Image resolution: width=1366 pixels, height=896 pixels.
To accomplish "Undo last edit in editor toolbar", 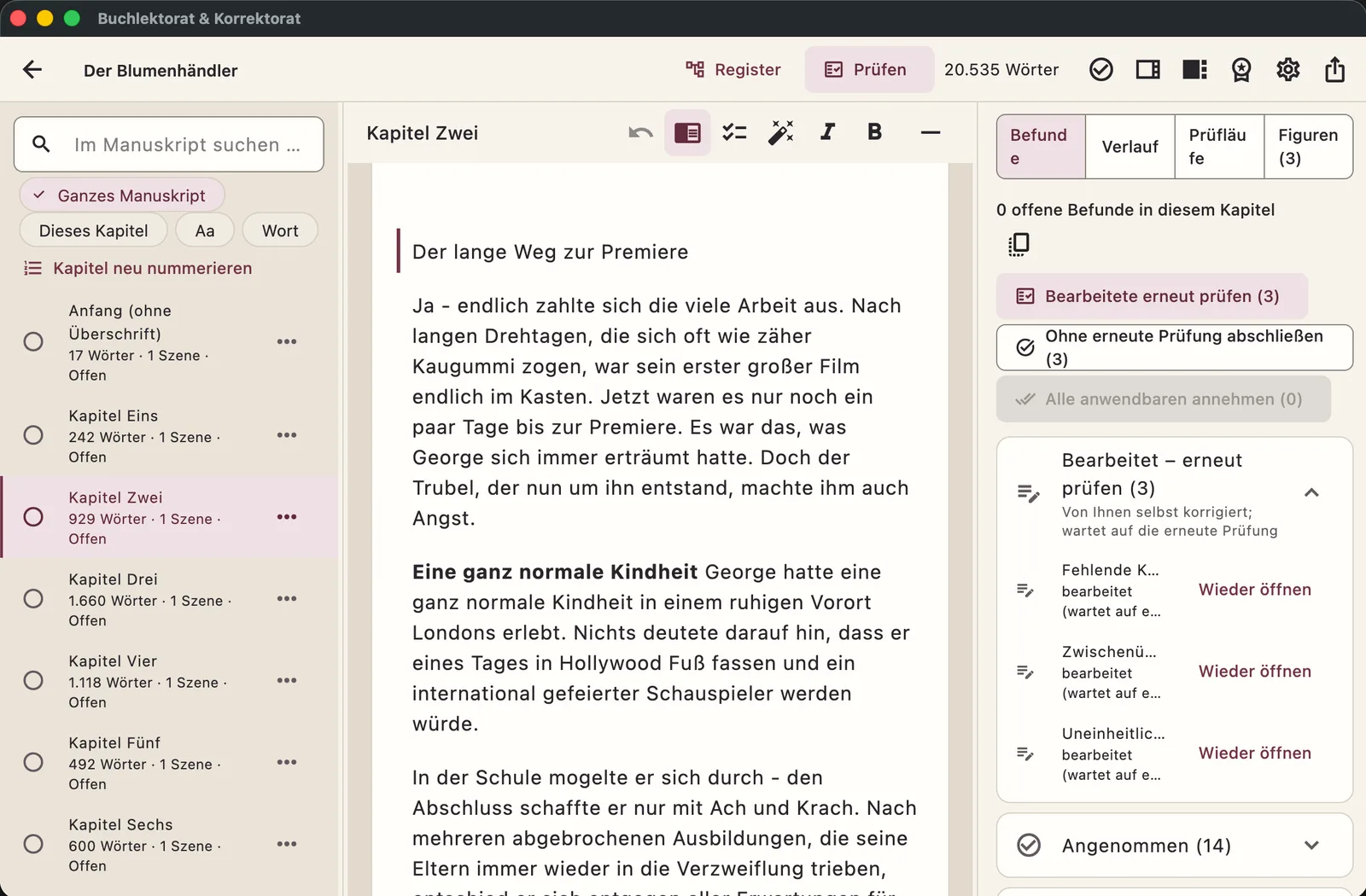I will 640,133.
